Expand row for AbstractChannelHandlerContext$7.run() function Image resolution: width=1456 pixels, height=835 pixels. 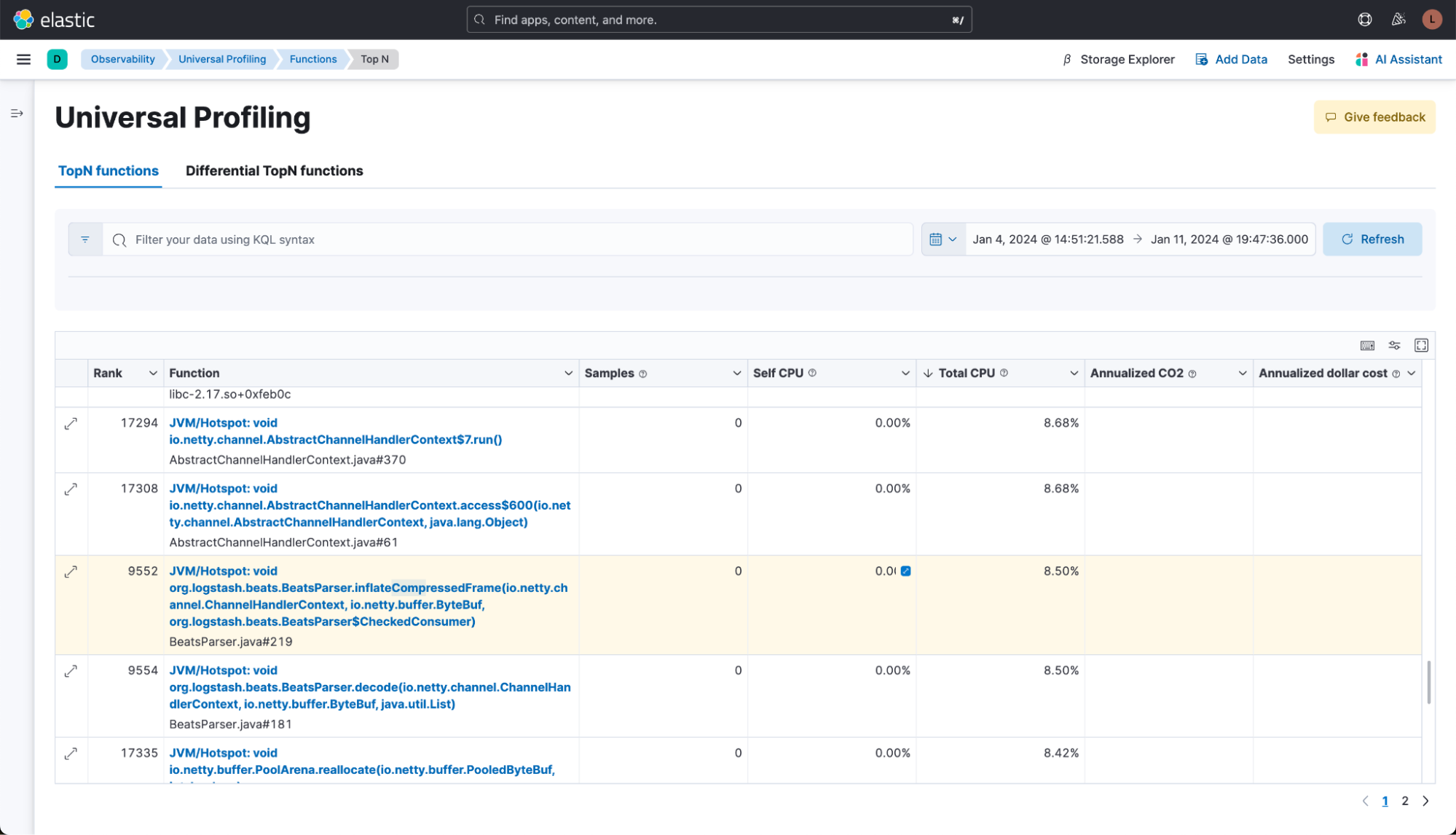coord(71,423)
